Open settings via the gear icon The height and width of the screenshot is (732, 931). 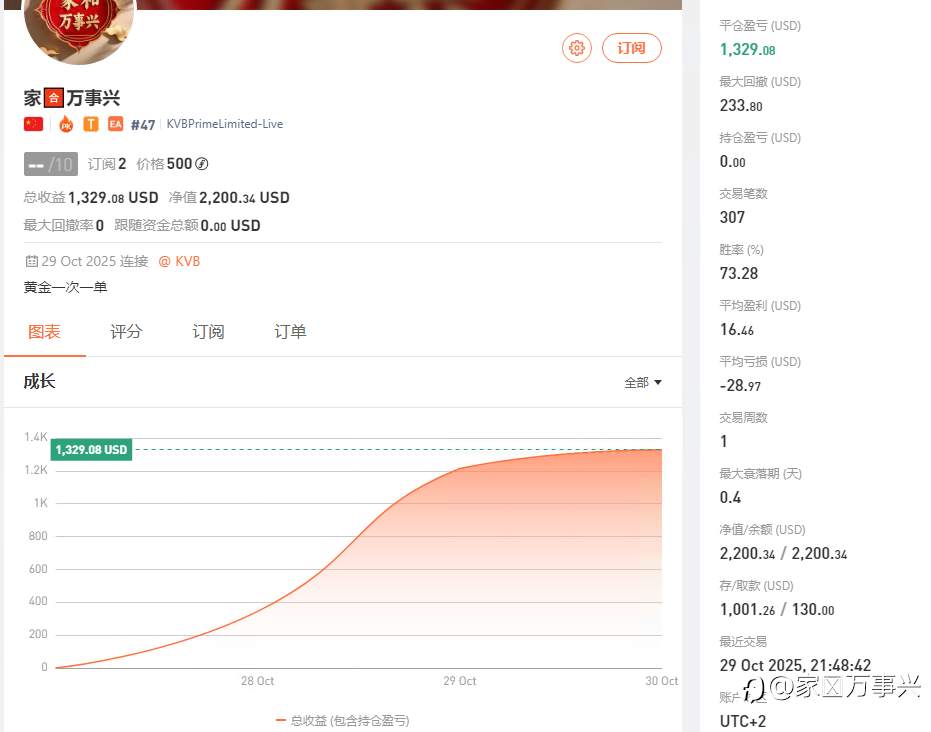[x=577, y=48]
